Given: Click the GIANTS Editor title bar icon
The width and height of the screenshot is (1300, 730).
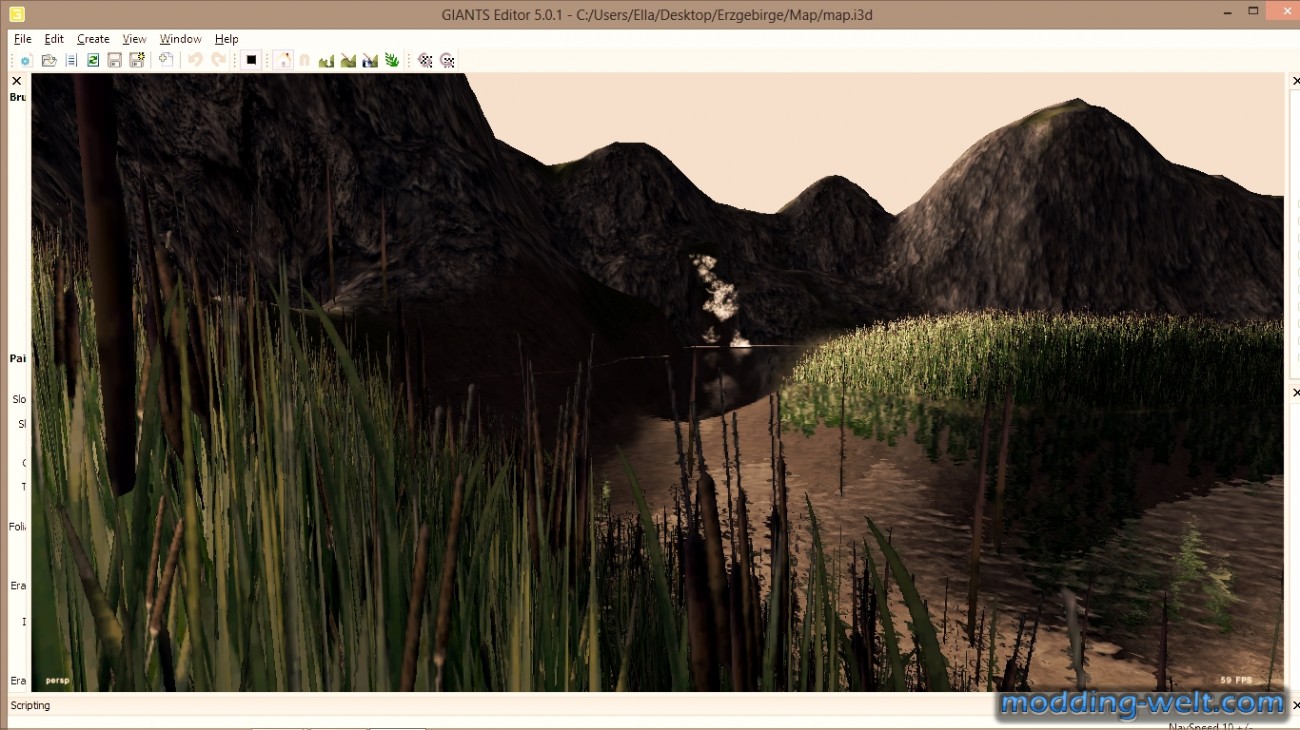Looking at the screenshot, I should coord(16,14).
